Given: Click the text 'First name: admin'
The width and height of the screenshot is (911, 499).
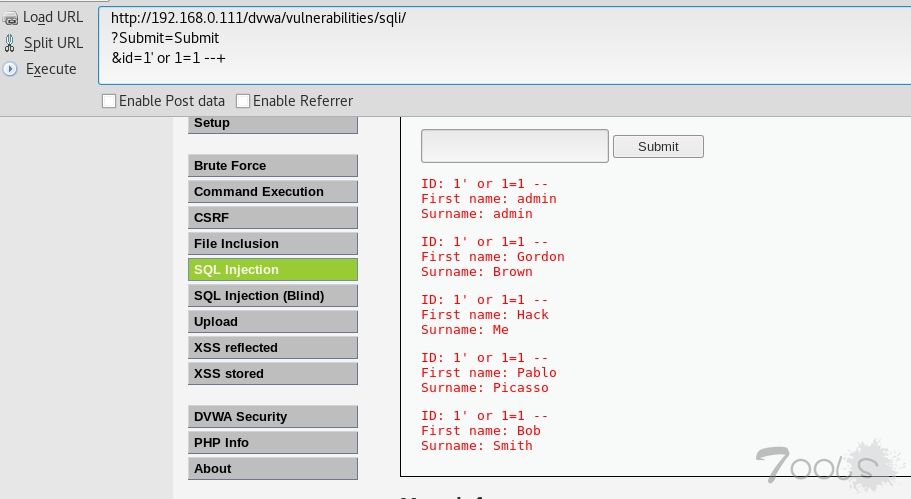Looking at the screenshot, I should 489,199.
